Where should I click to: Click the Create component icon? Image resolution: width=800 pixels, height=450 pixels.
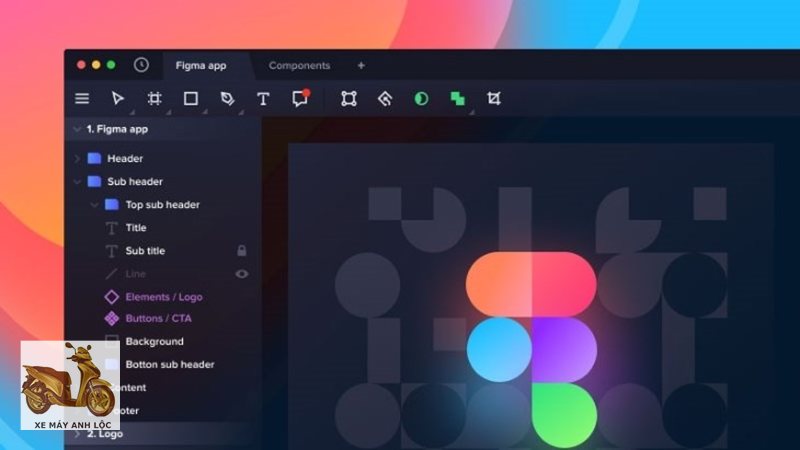click(x=385, y=98)
